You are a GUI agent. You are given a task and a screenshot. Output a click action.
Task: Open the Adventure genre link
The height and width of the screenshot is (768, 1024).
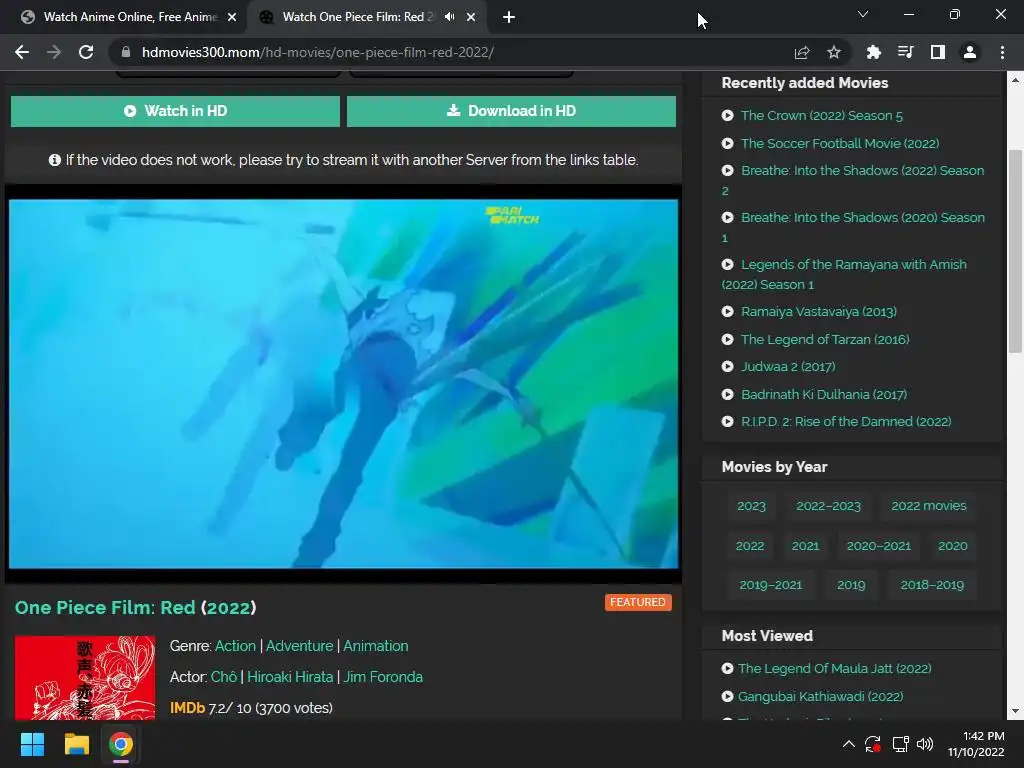[299, 646]
